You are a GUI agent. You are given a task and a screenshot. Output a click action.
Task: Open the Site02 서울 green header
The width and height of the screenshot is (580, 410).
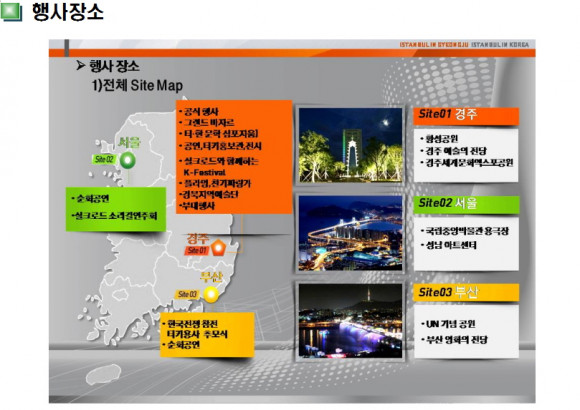(x=466, y=205)
